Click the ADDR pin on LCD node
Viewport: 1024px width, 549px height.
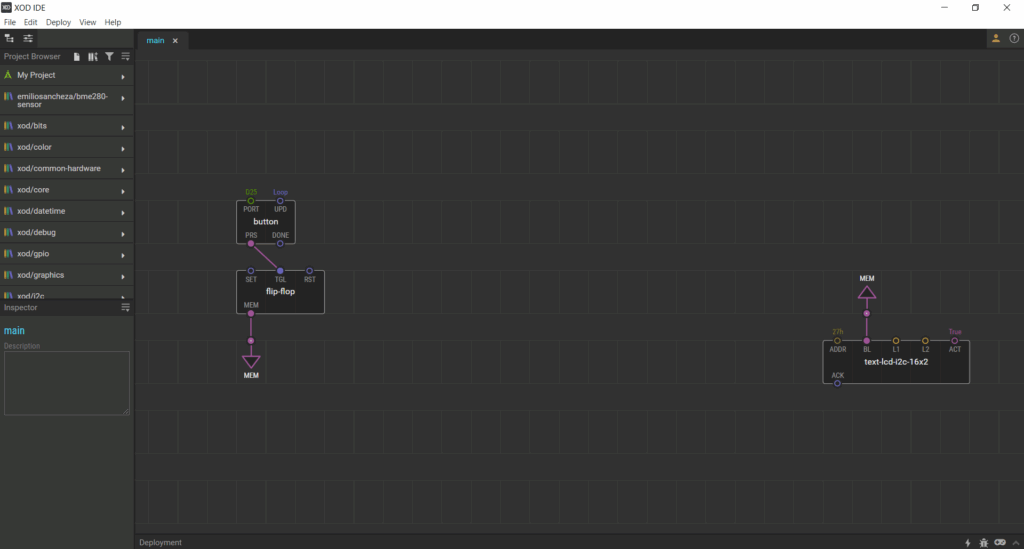tap(837, 341)
